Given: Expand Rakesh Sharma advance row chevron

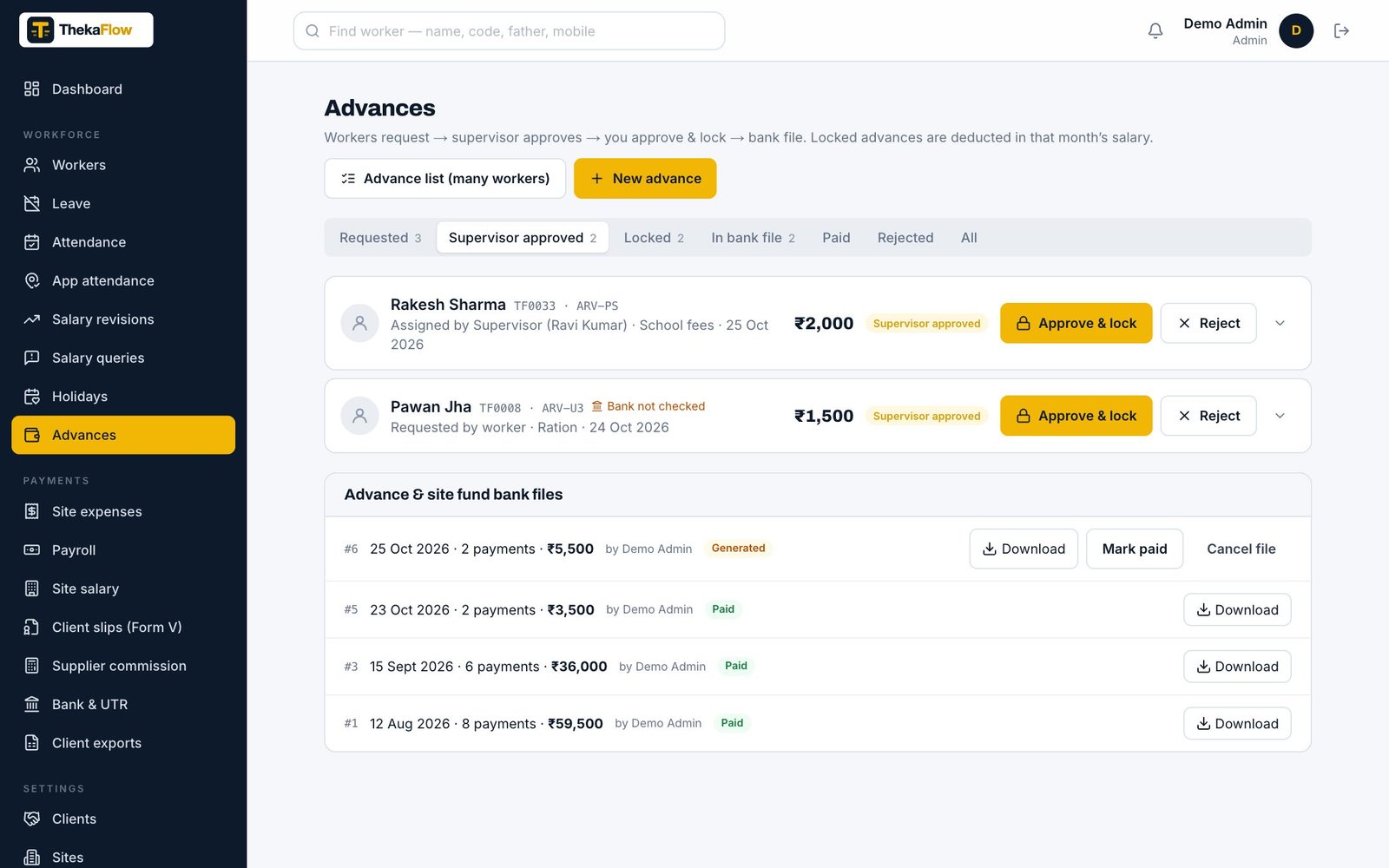Looking at the screenshot, I should (1280, 323).
